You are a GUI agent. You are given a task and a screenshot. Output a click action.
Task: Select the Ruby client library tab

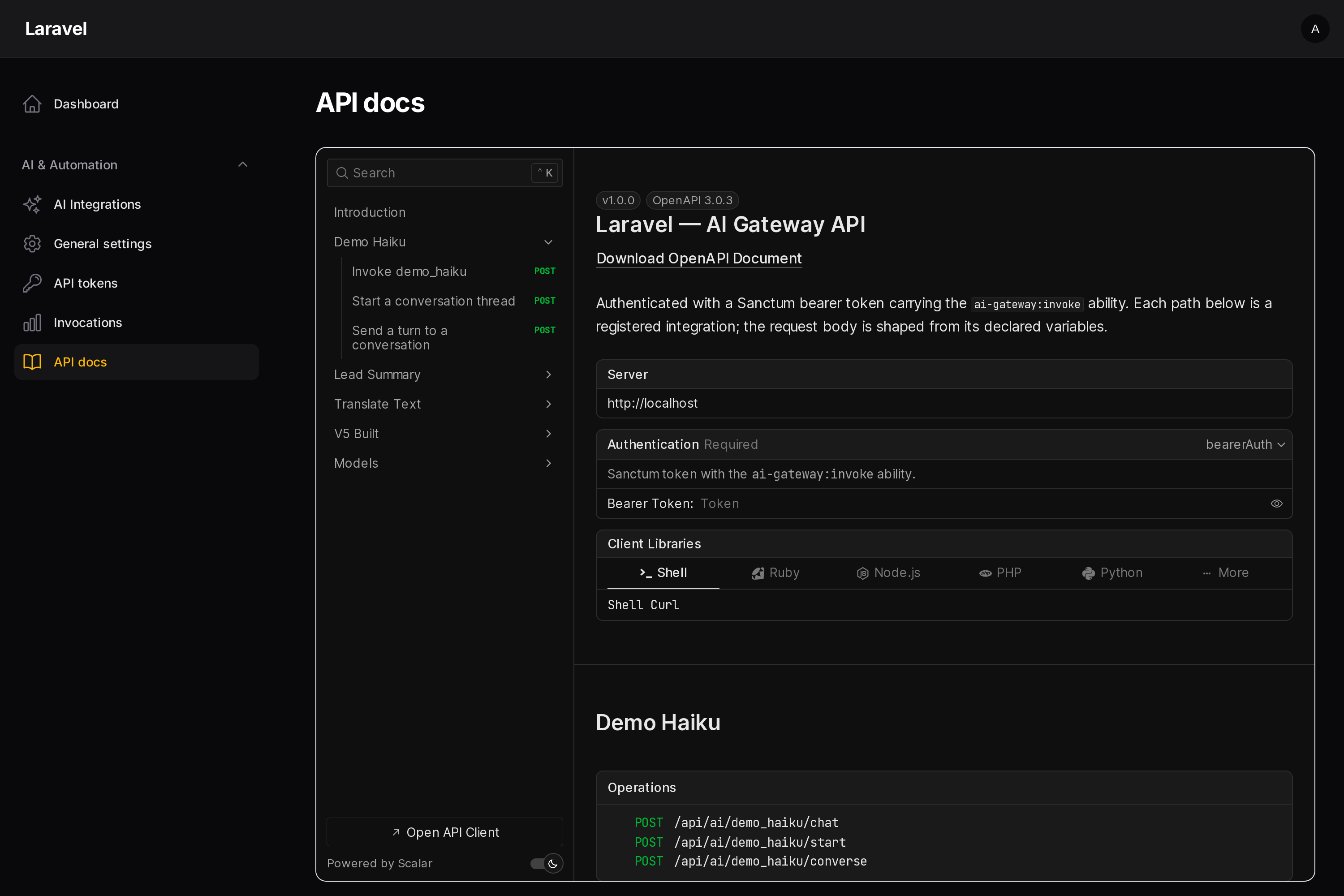775,573
